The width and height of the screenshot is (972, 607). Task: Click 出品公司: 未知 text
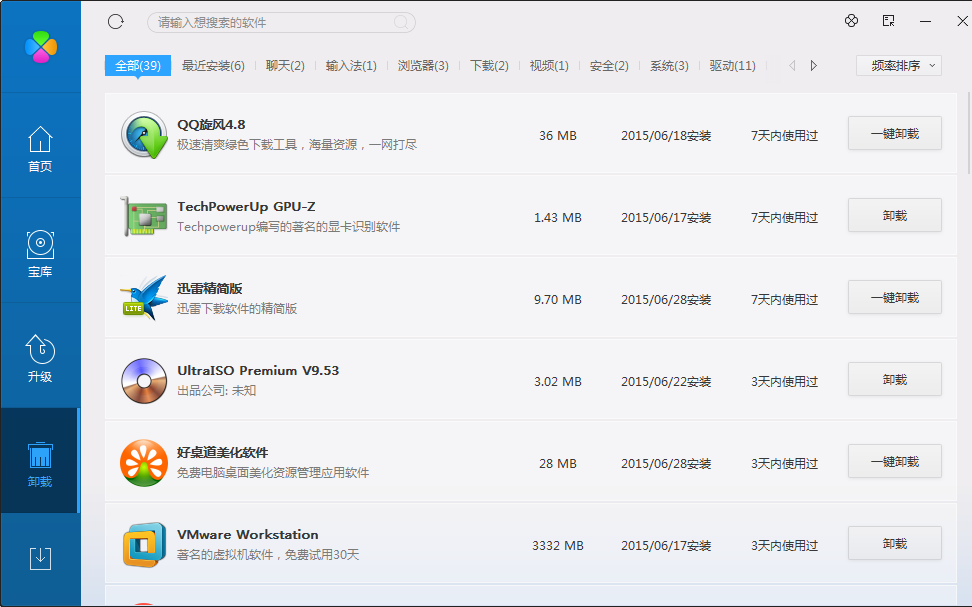216,391
